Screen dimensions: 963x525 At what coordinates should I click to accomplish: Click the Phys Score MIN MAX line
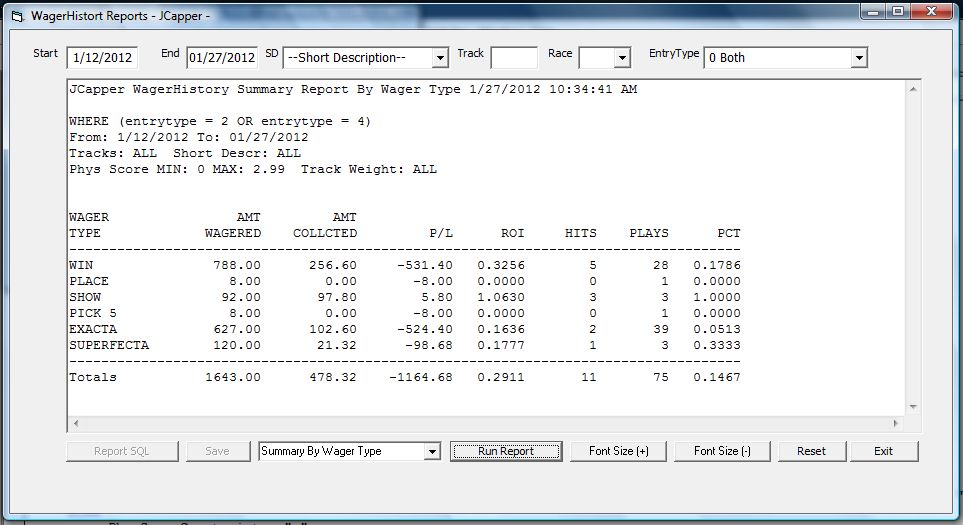253,169
